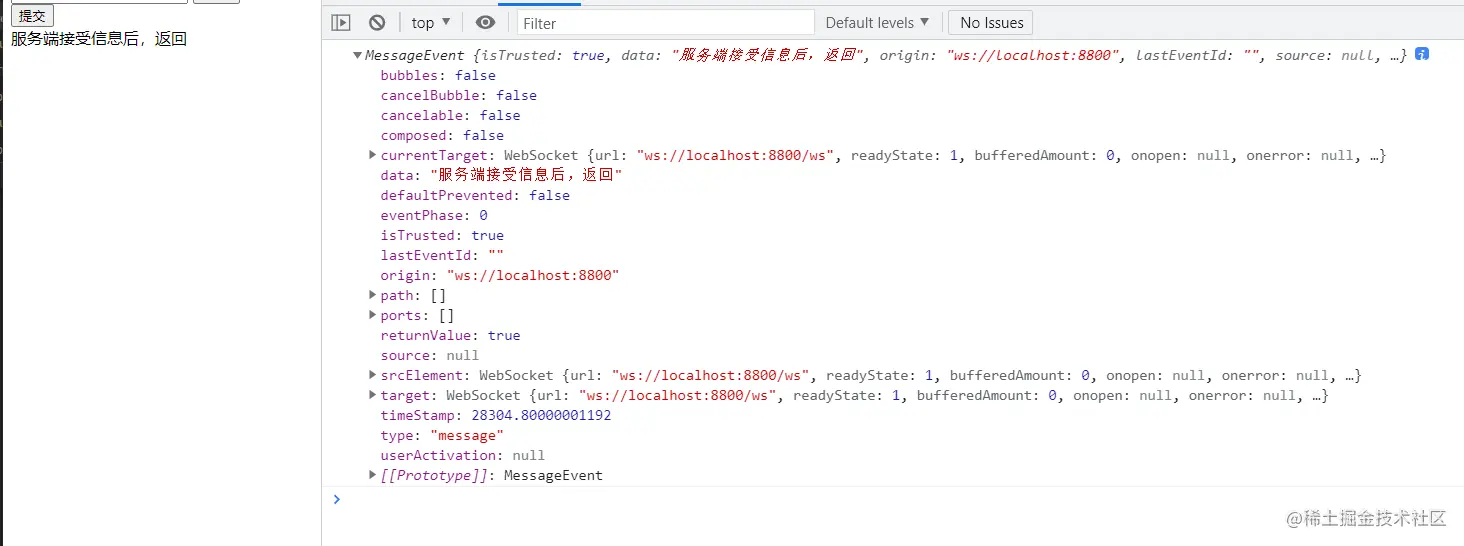Screen dimensions: 1464x546
Task: Select the 'lastEventId' property row
Action: [x=442, y=255]
